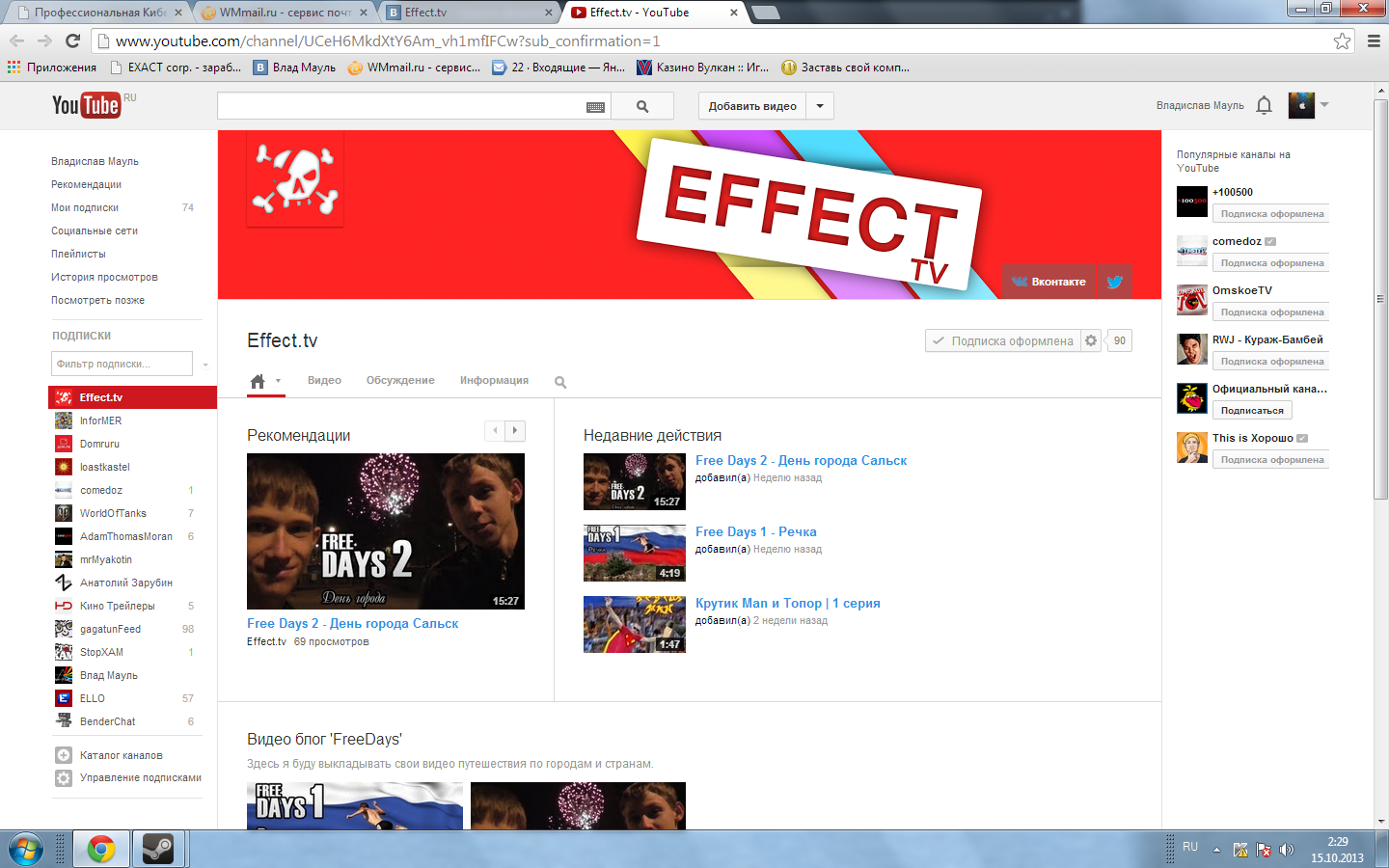1389x868 pixels.
Task: Expand Добавить видео dropdown arrow
Action: point(820,106)
